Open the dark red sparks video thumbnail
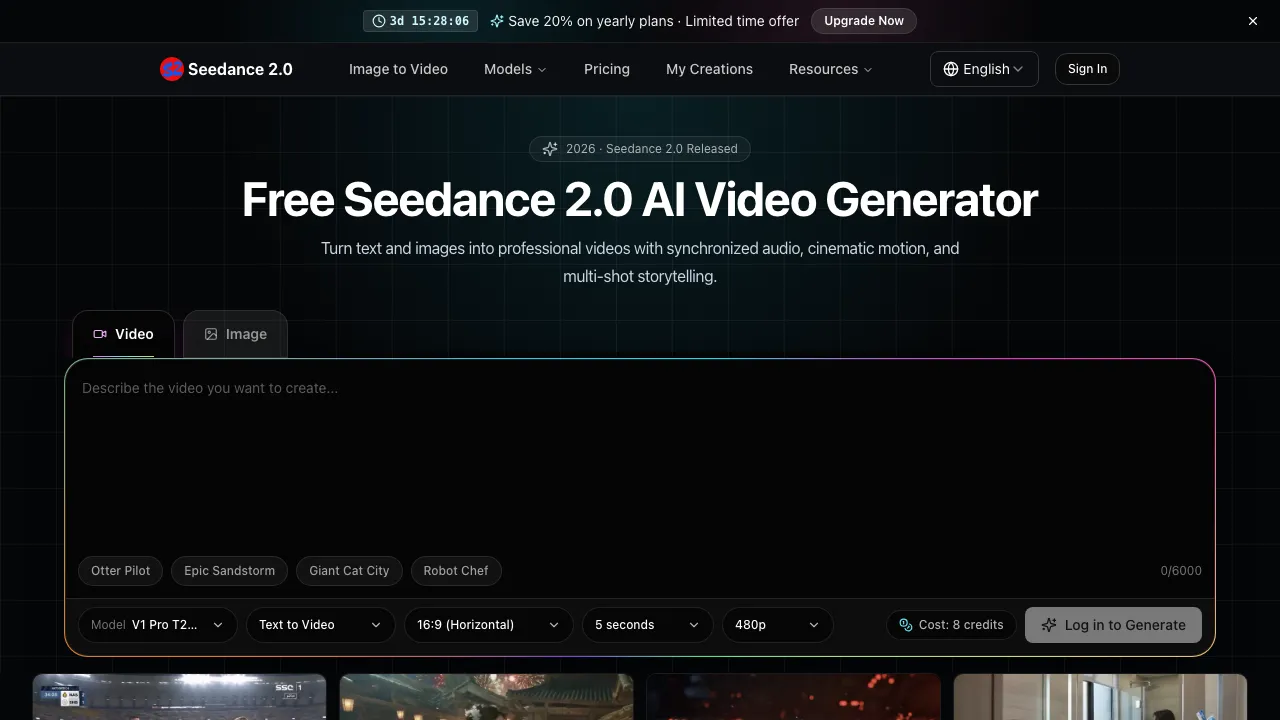Image resolution: width=1280 pixels, height=720 pixels. (x=794, y=697)
